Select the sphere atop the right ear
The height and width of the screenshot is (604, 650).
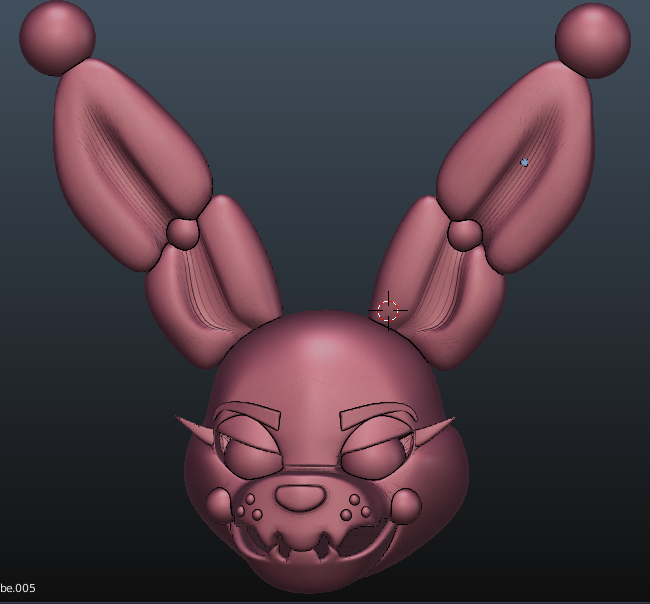(x=593, y=41)
